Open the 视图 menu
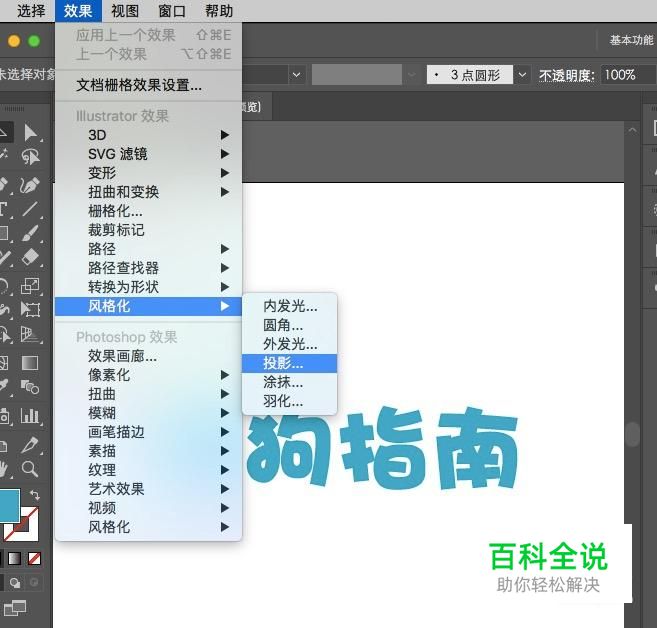 tap(125, 10)
